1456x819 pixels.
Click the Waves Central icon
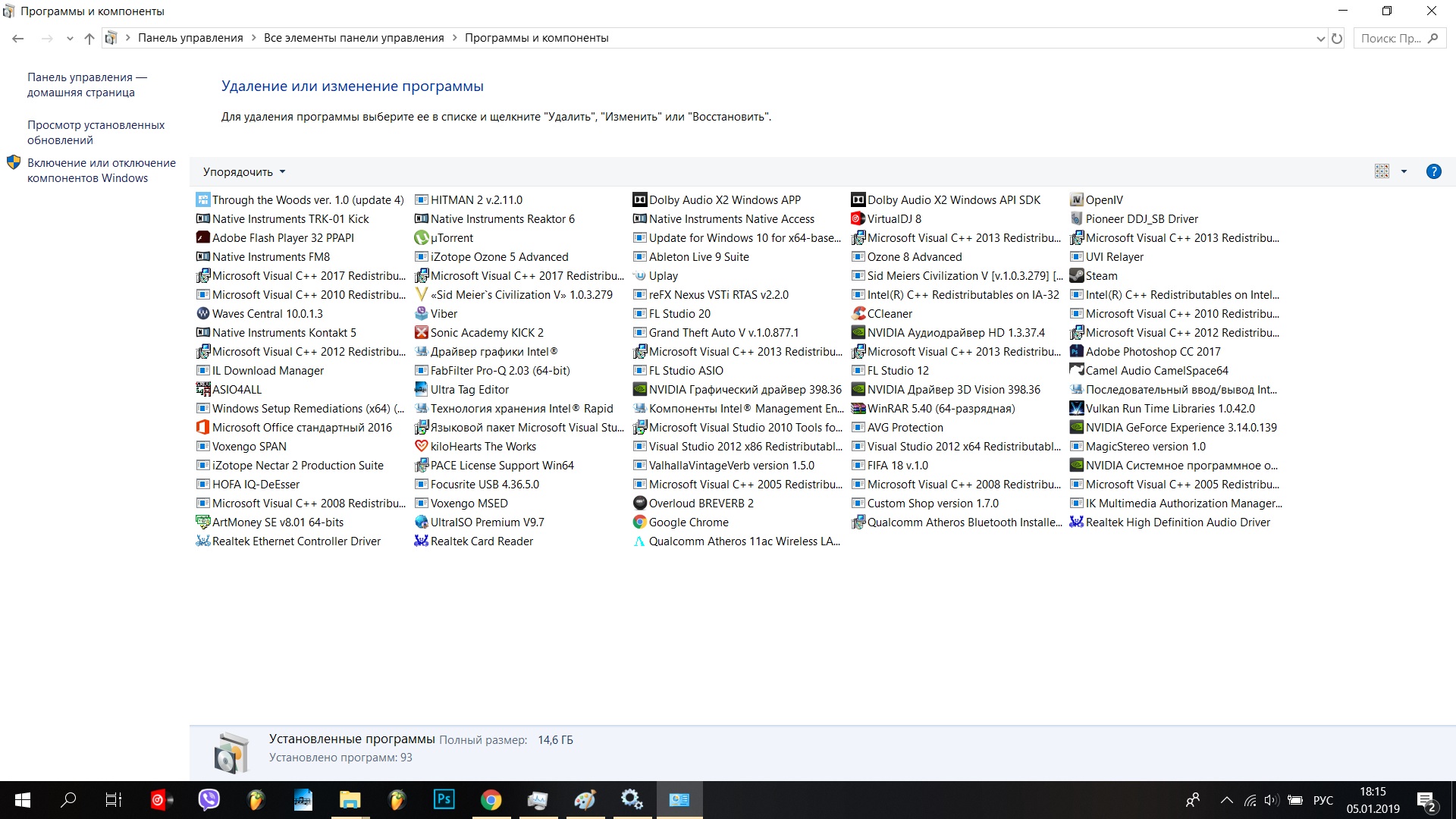(x=203, y=314)
